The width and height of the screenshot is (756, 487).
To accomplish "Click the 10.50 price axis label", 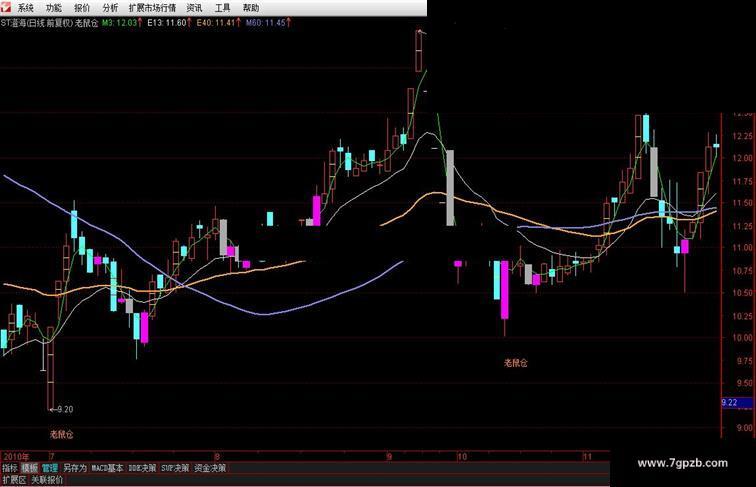I will 742,293.
